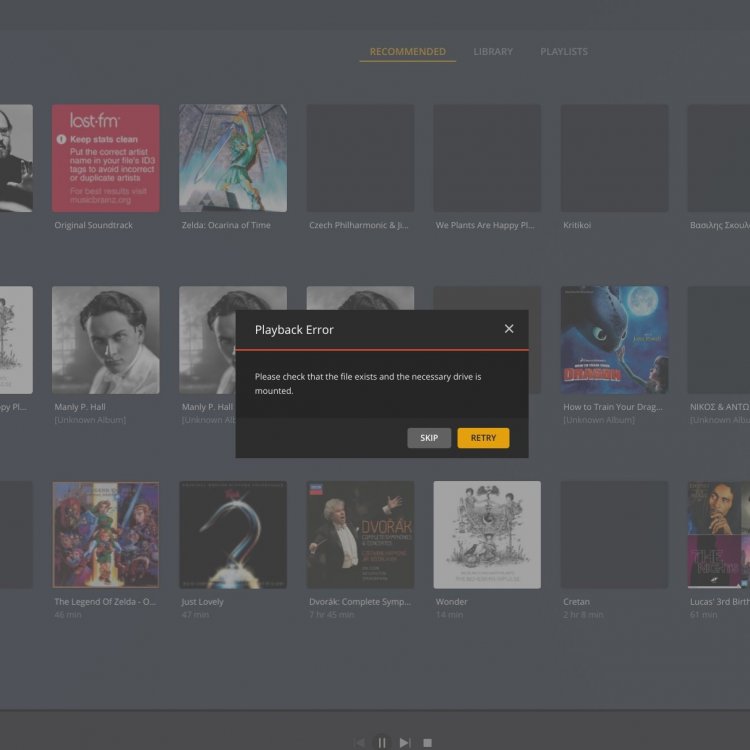Open the Dvořák Complete Symphonies cover
This screenshot has width=750, height=750.
click(x=360, y=535)
